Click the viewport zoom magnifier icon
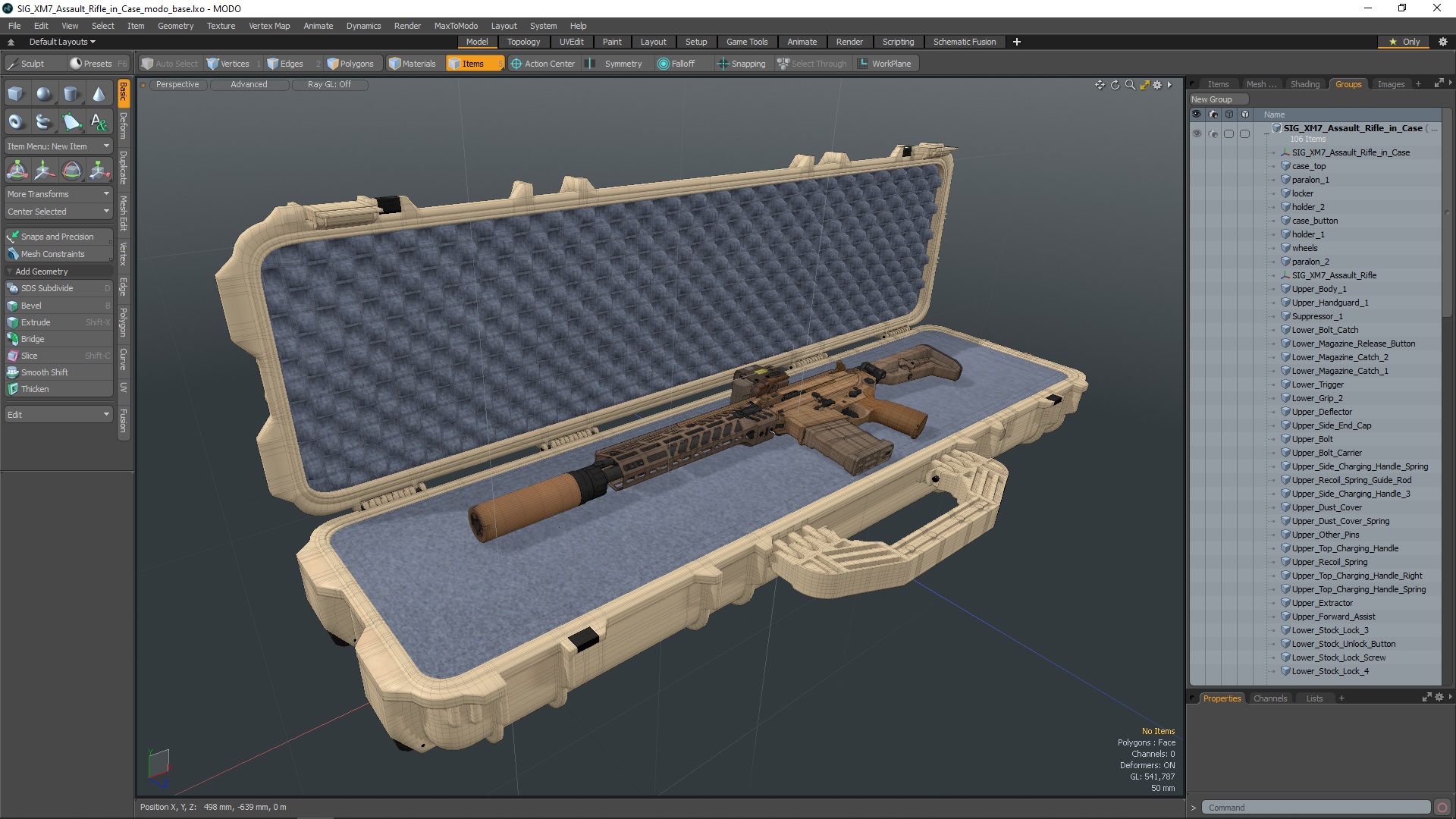Image resolution: width=1456 pixels, height=819 pixels. 1130,85
